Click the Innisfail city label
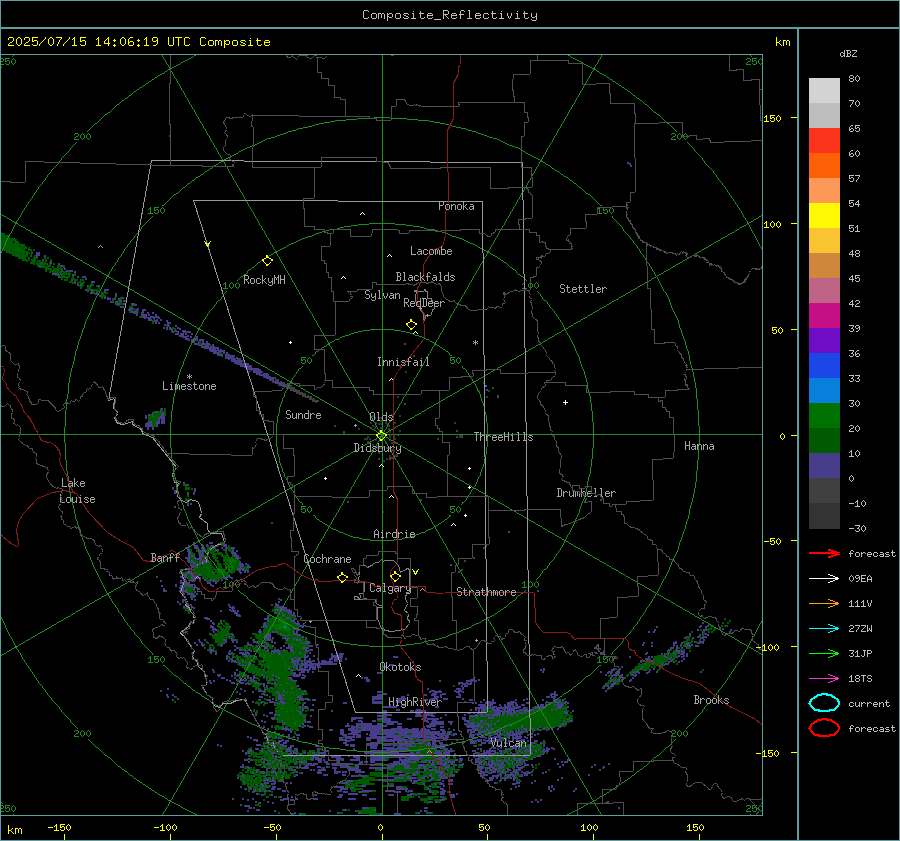Viewport: 900px width, 841px height. pyautogui.click(x=403, y=362)
